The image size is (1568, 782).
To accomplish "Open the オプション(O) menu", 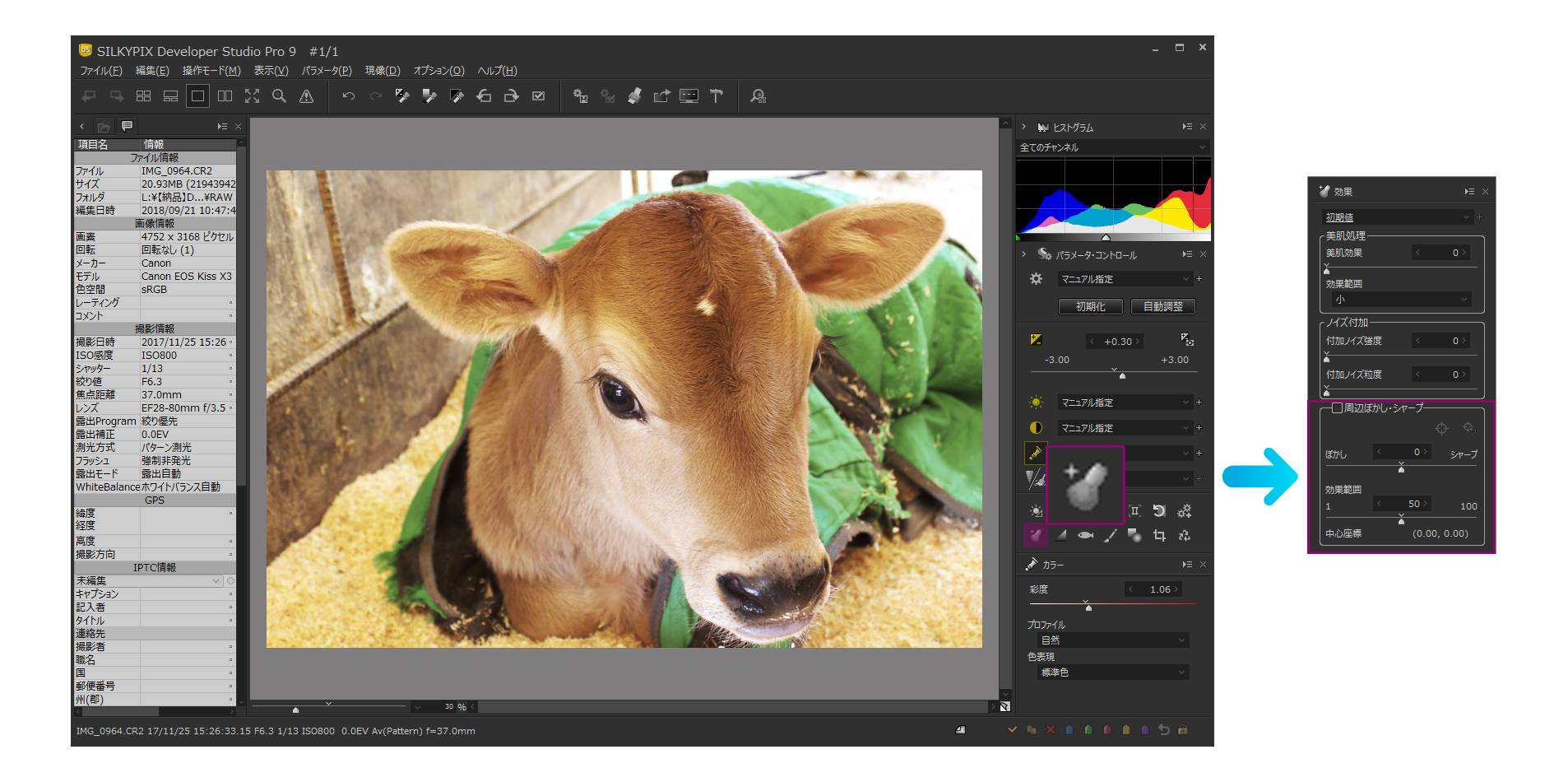I will click(438, 71).
